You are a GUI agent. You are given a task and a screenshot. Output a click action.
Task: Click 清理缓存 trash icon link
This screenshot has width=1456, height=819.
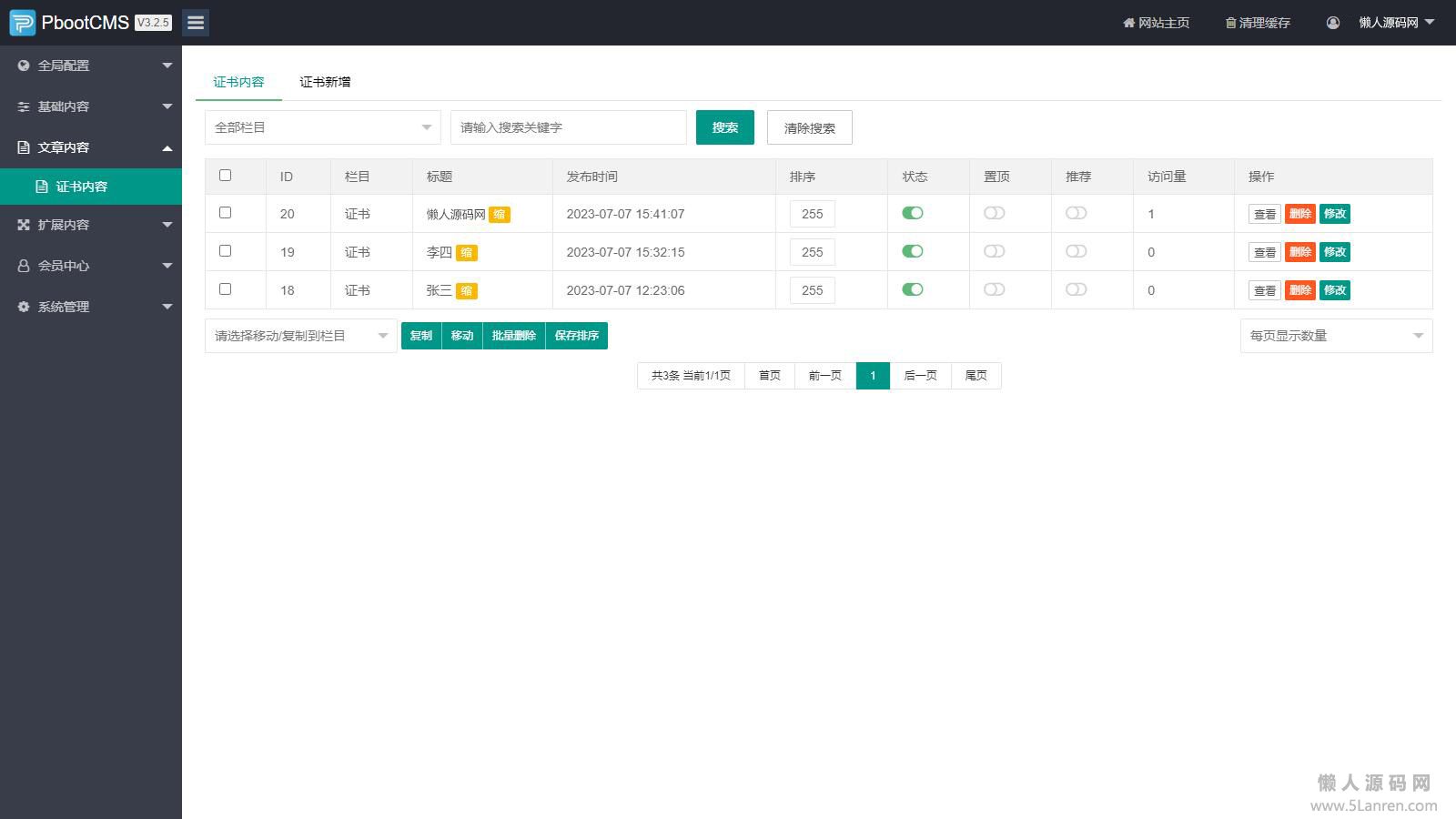[x=1258, y=23]
